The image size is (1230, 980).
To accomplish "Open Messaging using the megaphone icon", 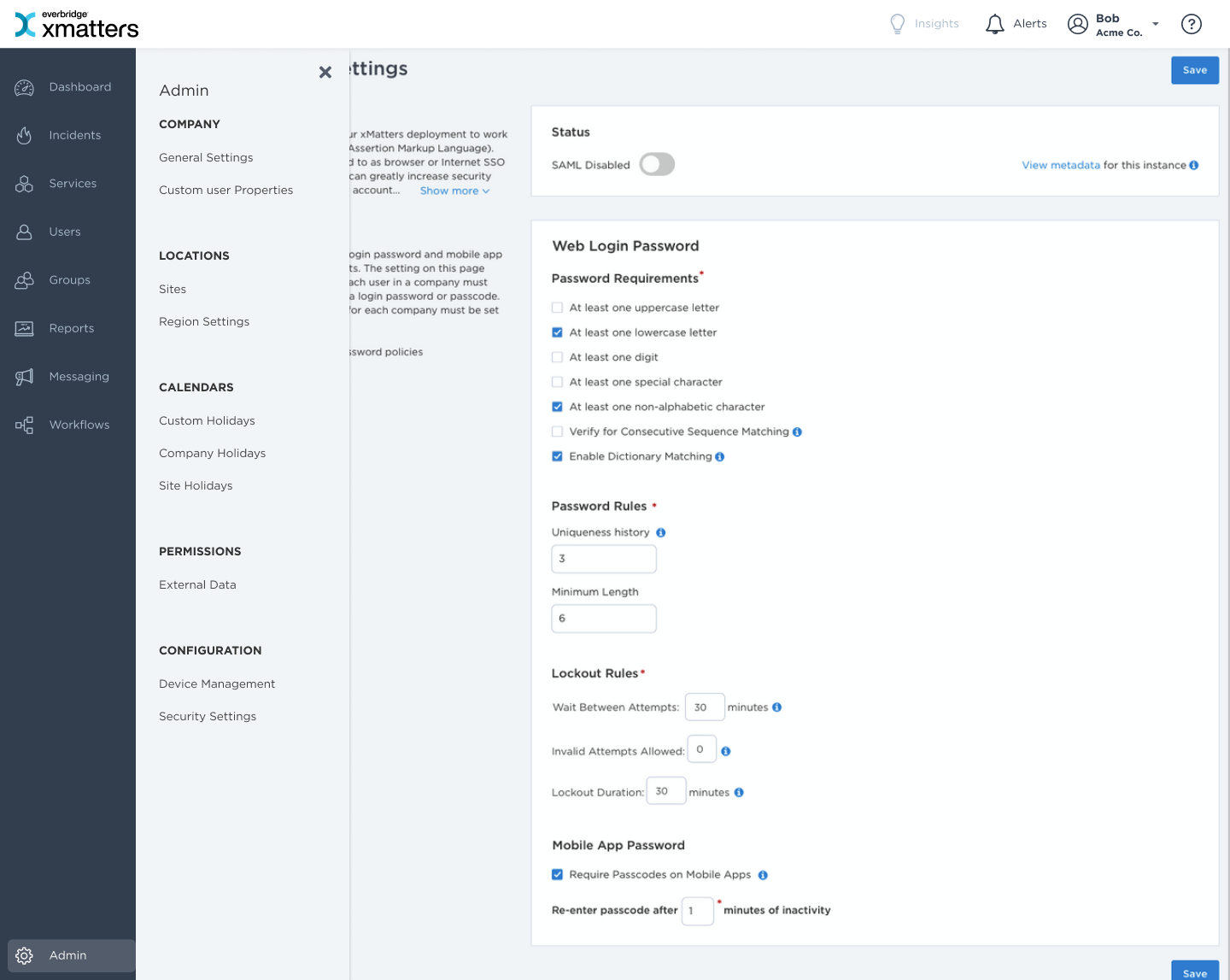I will pos(24,377).
